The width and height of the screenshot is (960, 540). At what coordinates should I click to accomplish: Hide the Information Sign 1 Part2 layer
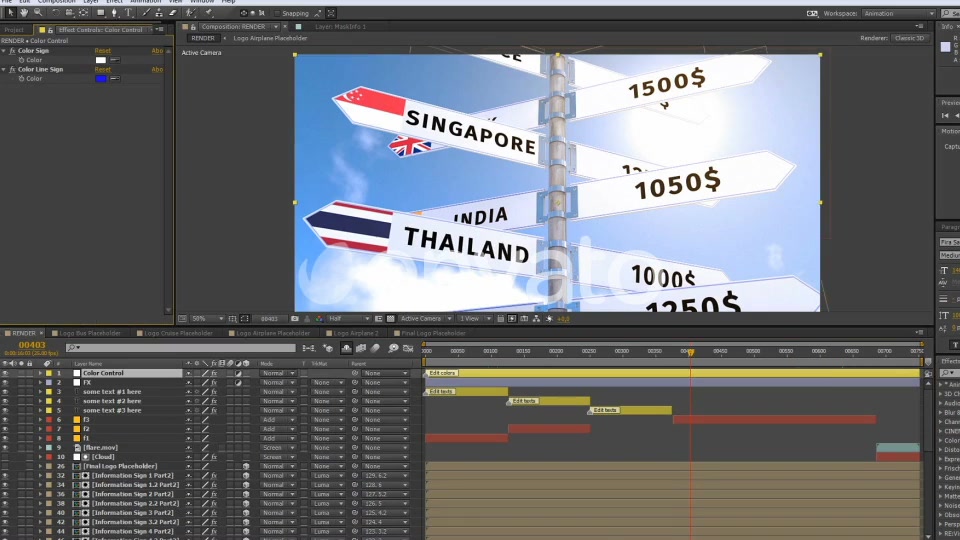click(x=5, y=475)
